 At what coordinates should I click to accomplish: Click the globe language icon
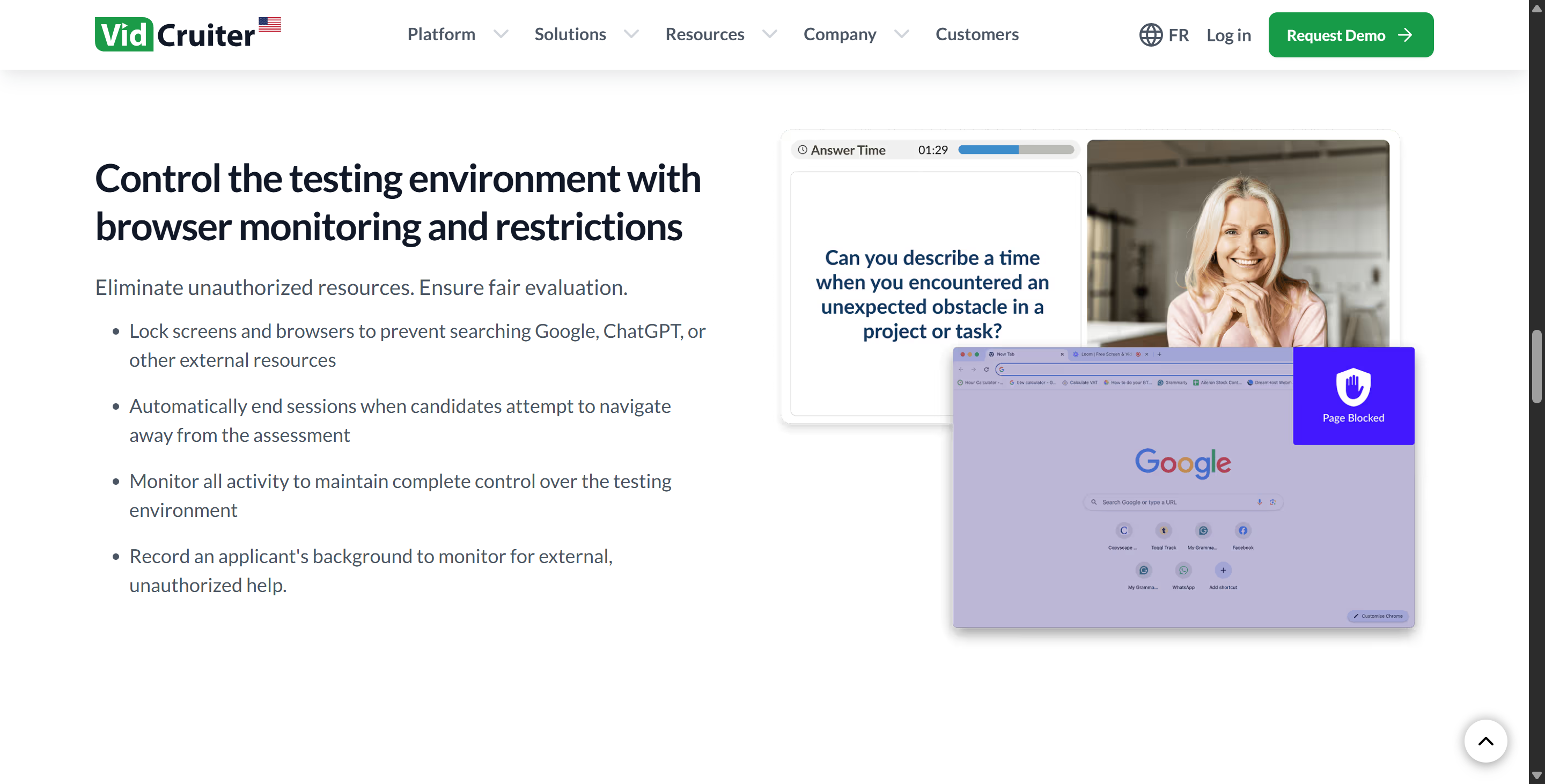tap(1150, 35)
